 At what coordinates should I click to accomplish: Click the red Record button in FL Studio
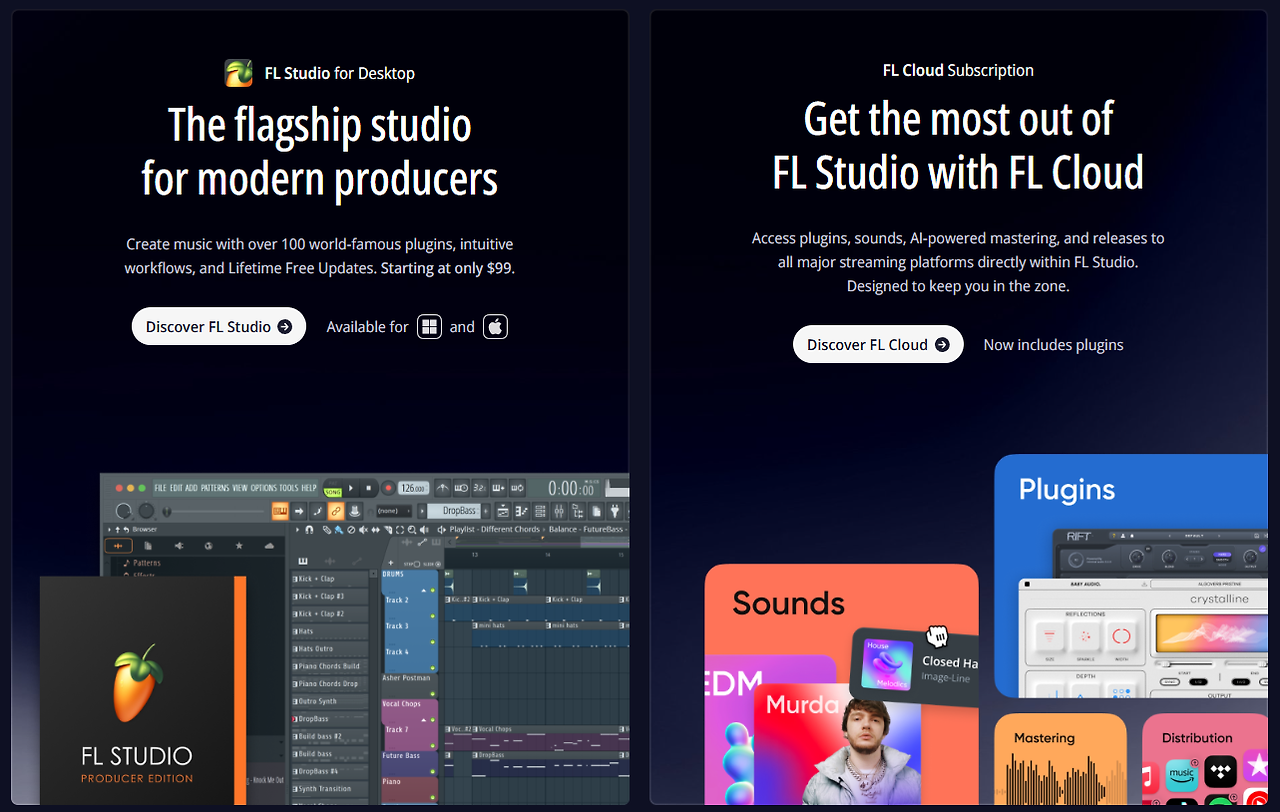pyautogui.click(x=388, y=488)
